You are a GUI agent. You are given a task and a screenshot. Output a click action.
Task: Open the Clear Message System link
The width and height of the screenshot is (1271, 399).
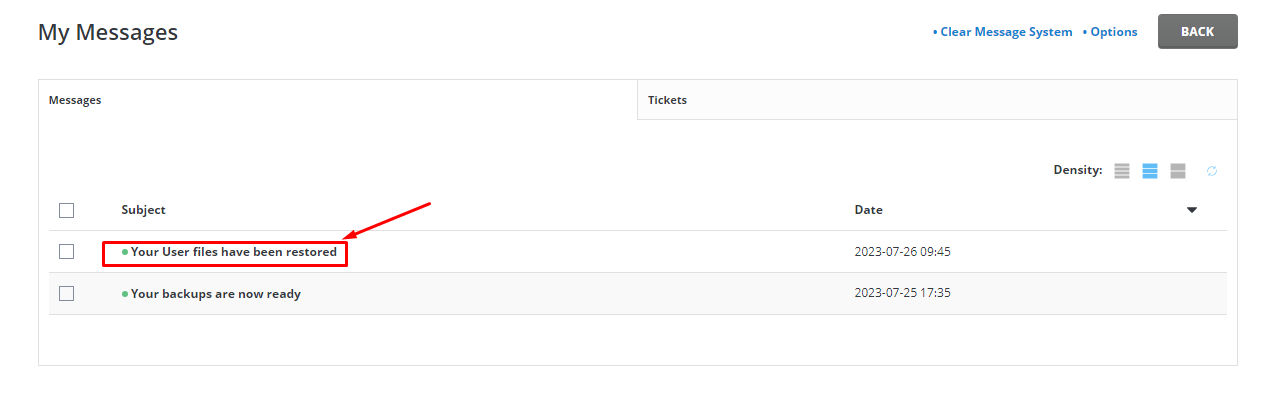(x=1003, y=32)
